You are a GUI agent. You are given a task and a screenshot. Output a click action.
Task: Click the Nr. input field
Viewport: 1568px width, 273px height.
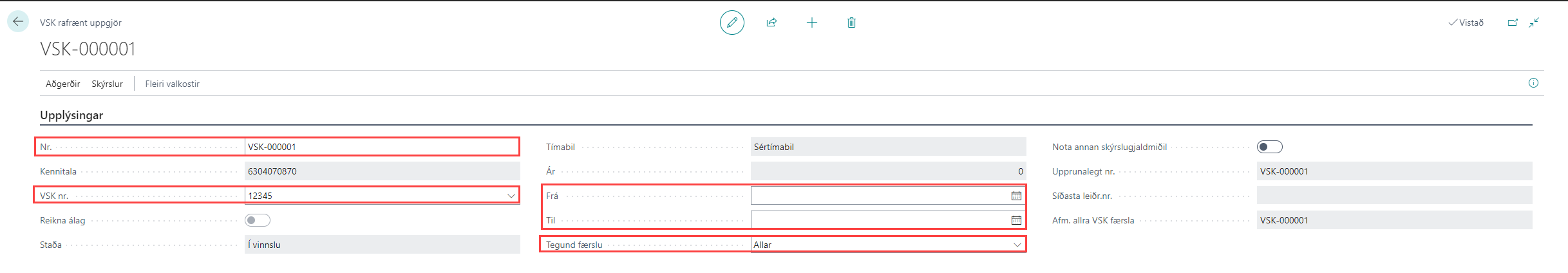tap(381, 147)
